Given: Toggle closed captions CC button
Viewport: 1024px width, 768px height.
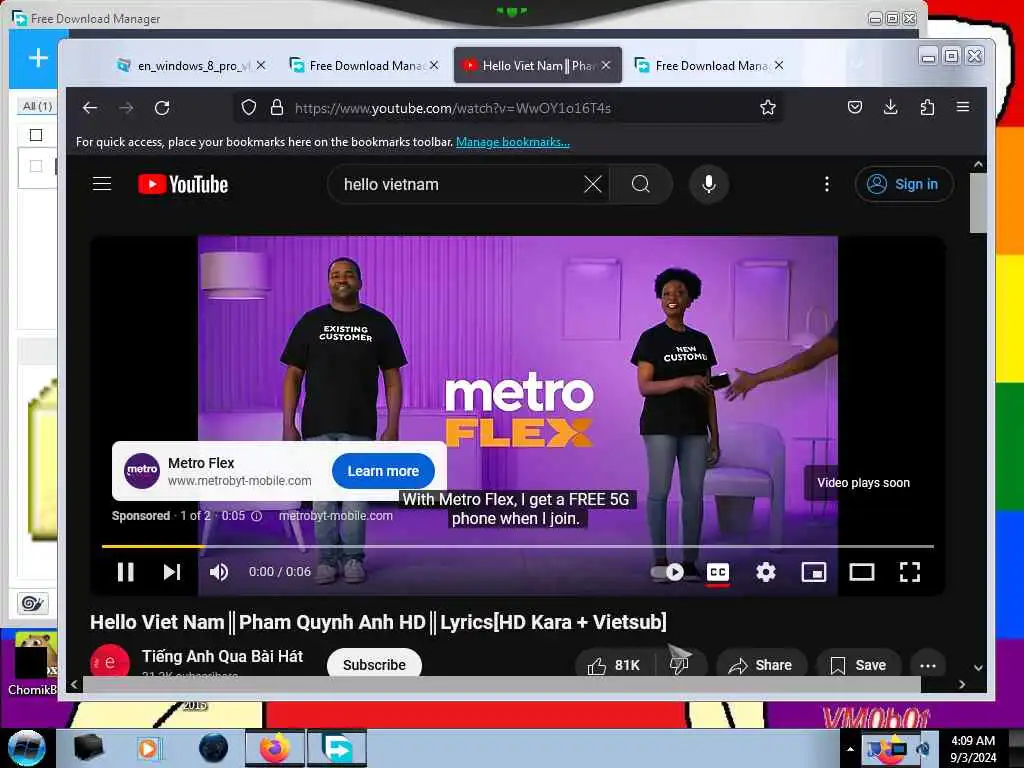Looking at the screenshot, I should point(718,572).
